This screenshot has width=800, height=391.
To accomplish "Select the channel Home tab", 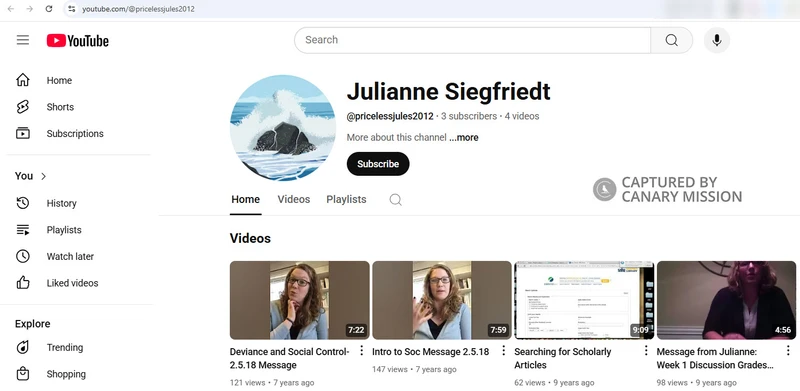I will coord(245,200).
